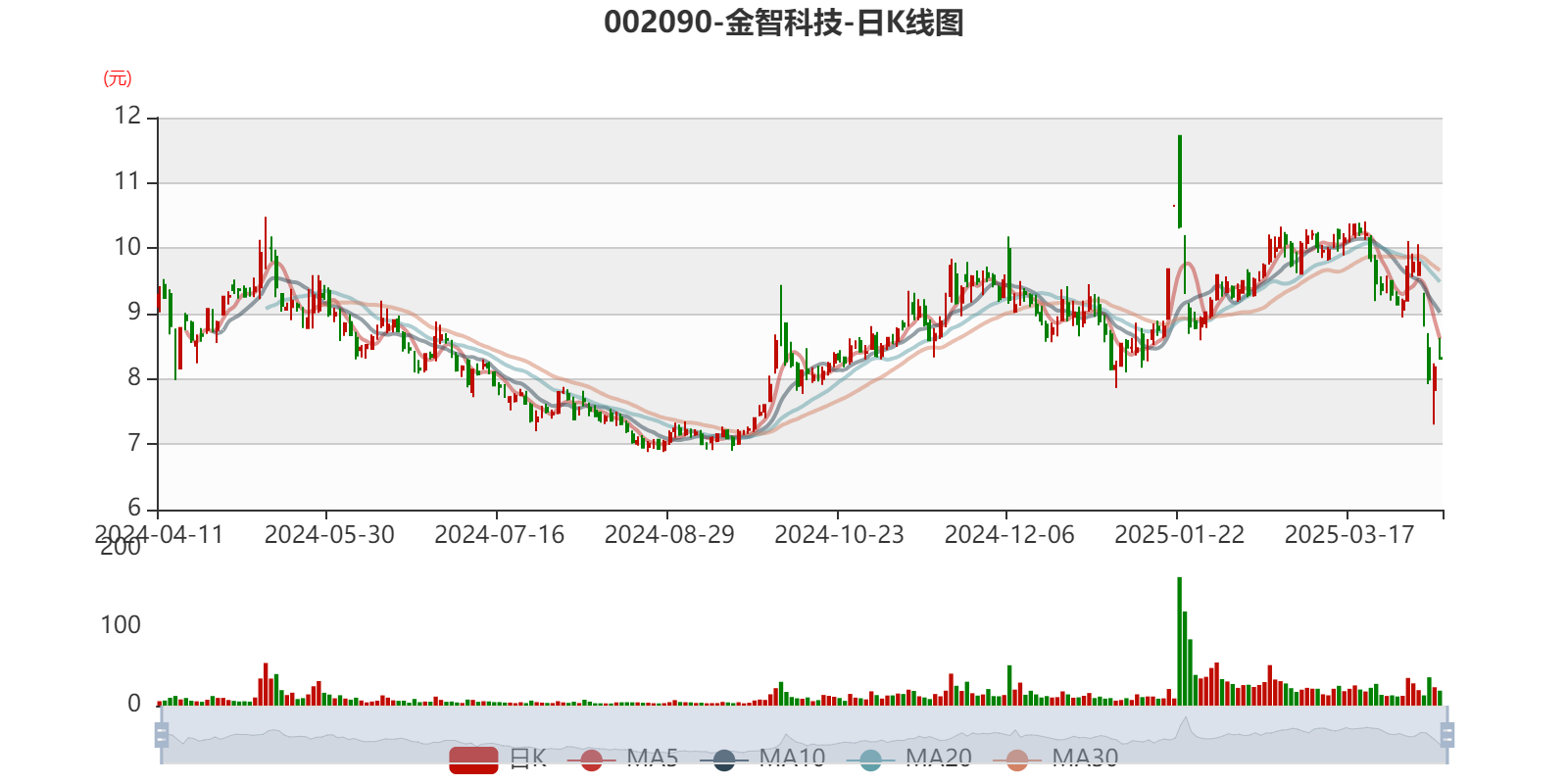Grab the left zoom slider handle
Image resolution: width=1568 pixels, height=784 pixels.
[x=162, y=735]
